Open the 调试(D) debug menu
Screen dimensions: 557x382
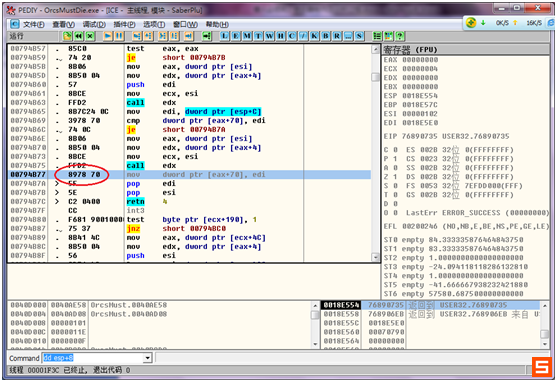pos(94,24)
